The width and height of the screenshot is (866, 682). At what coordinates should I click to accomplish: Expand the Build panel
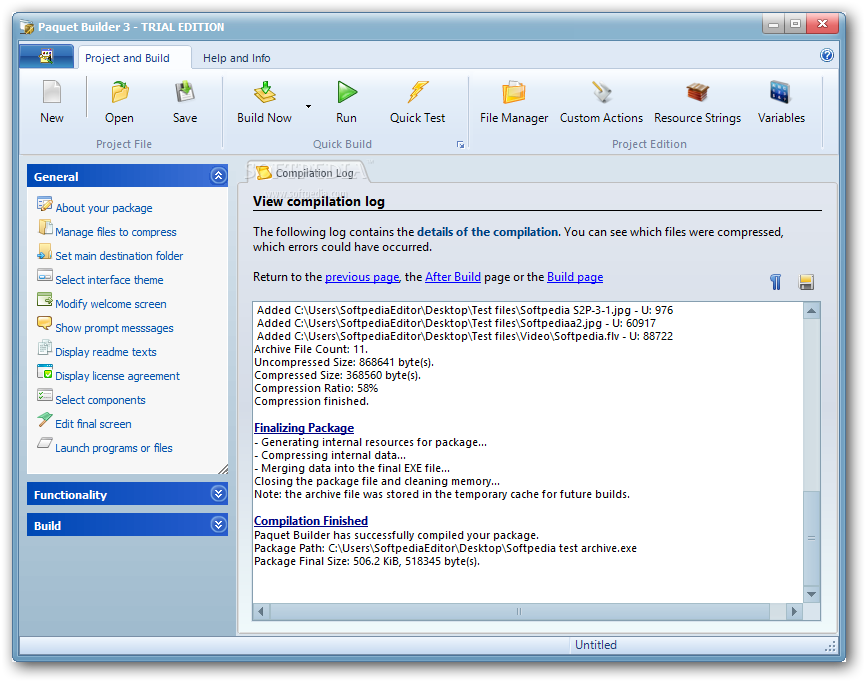[x=218, y=525]
